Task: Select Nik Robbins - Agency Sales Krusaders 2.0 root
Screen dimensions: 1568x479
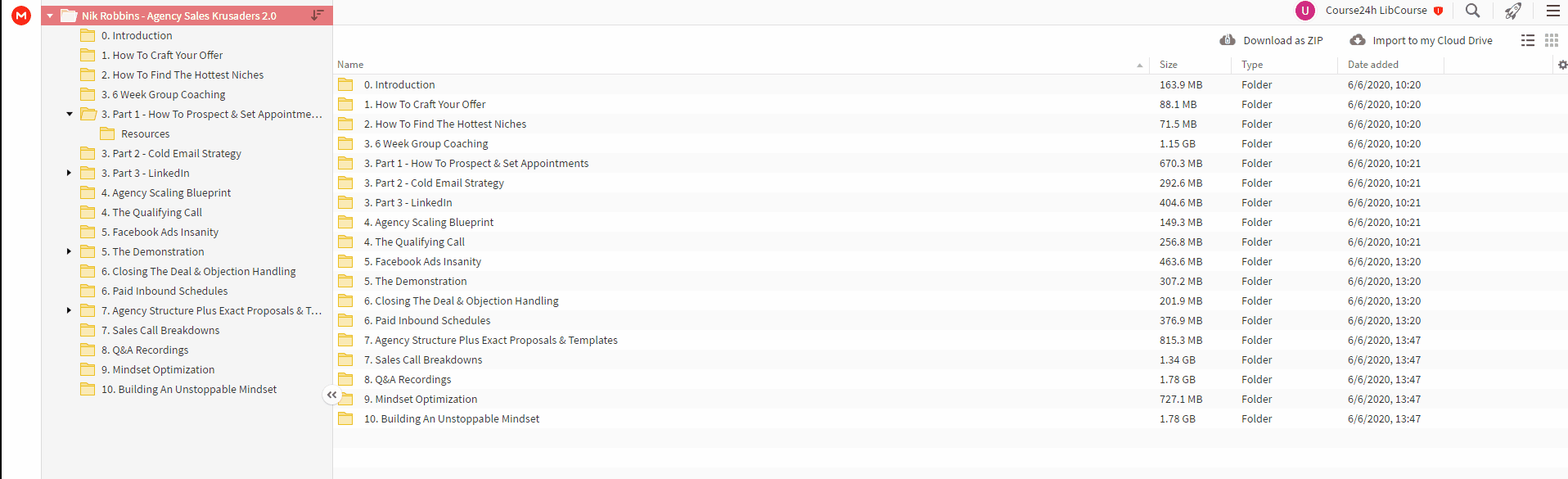Action: (x=187, y=16)
